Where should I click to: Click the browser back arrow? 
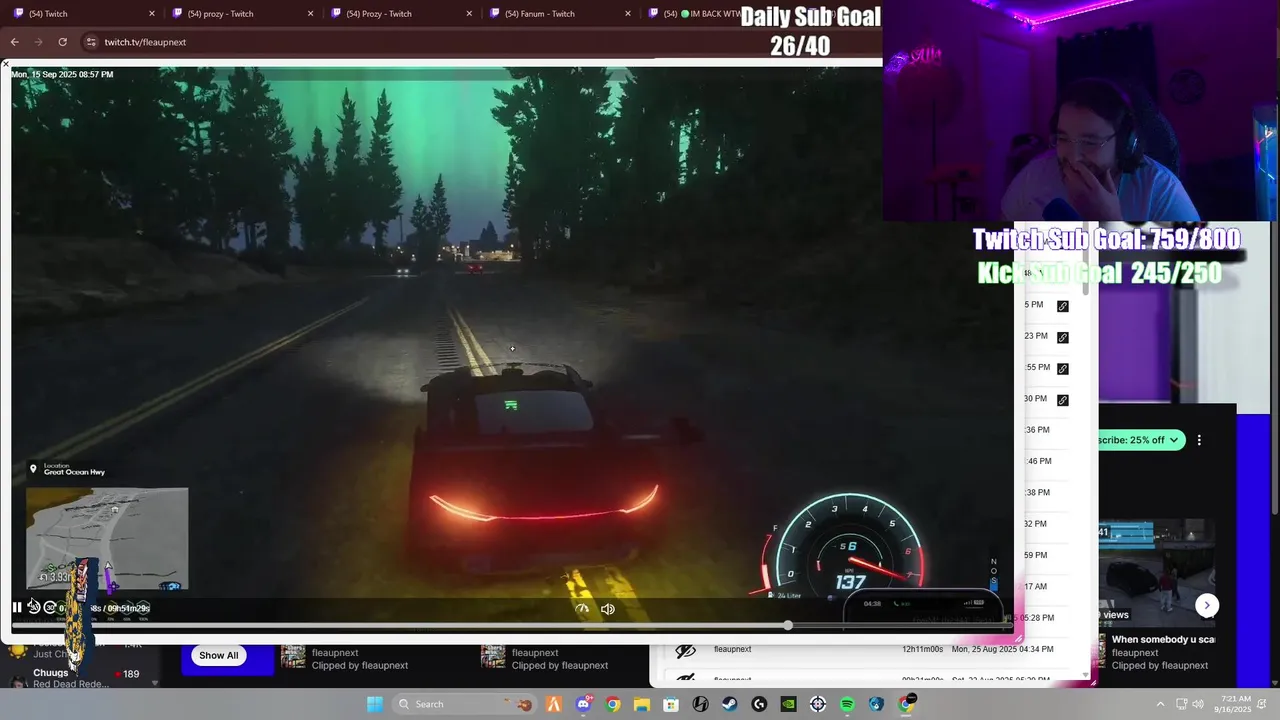(14, 42)
